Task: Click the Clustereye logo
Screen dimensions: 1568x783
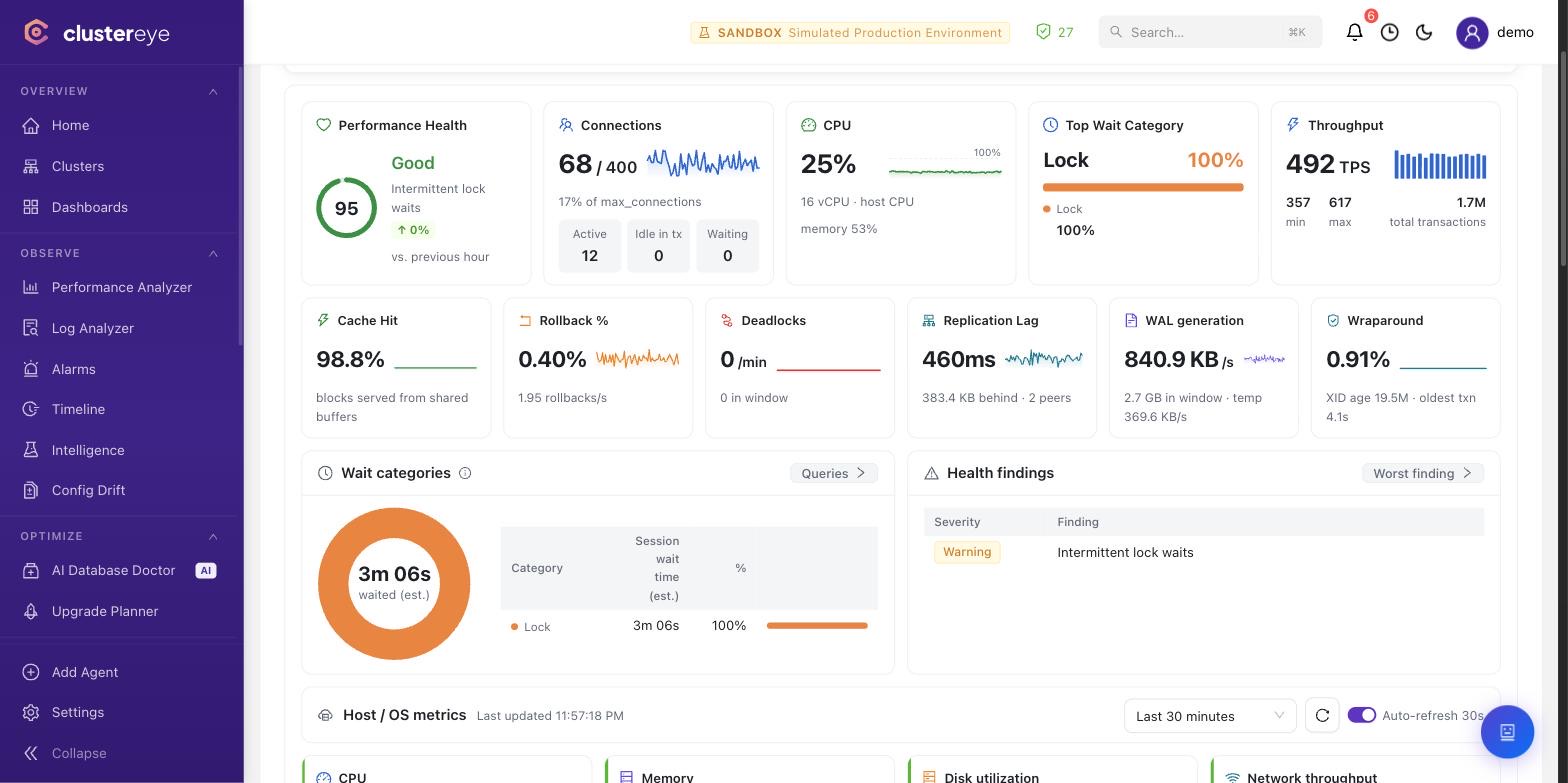Action: 97,33
